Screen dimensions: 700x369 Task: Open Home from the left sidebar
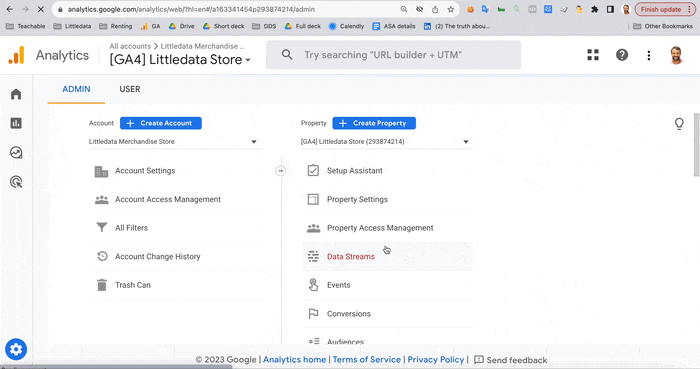(x=16, y=94)
